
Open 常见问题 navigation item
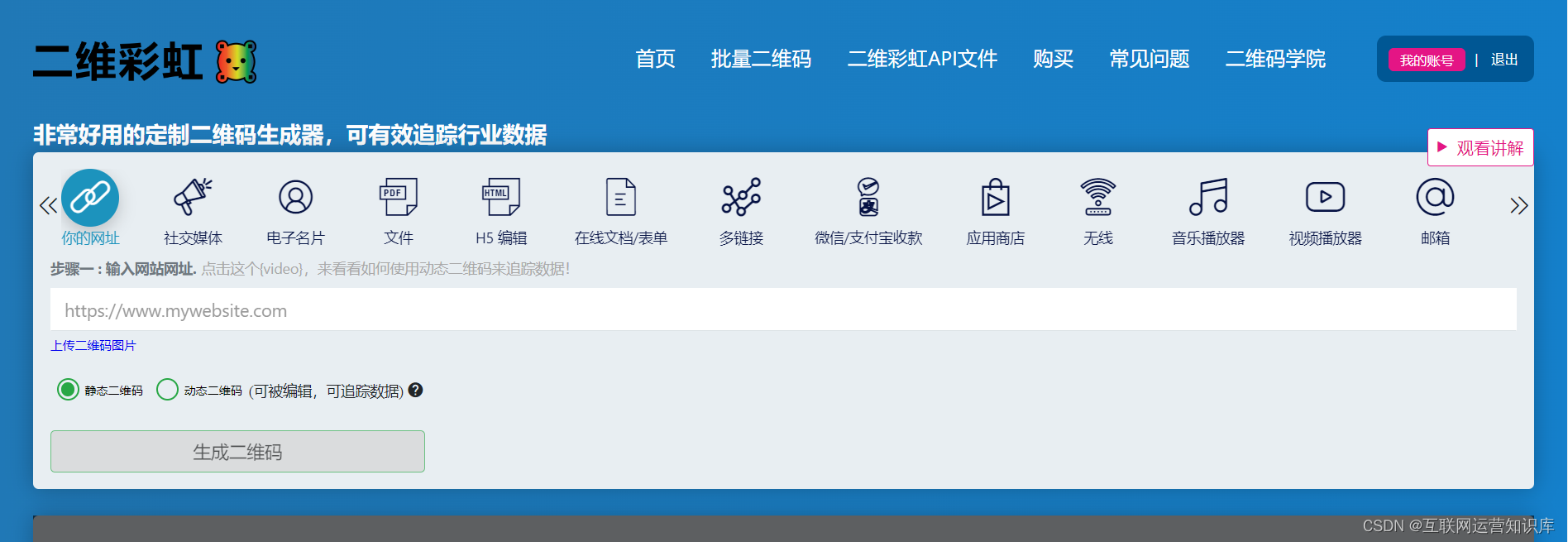coord(1150,59)
